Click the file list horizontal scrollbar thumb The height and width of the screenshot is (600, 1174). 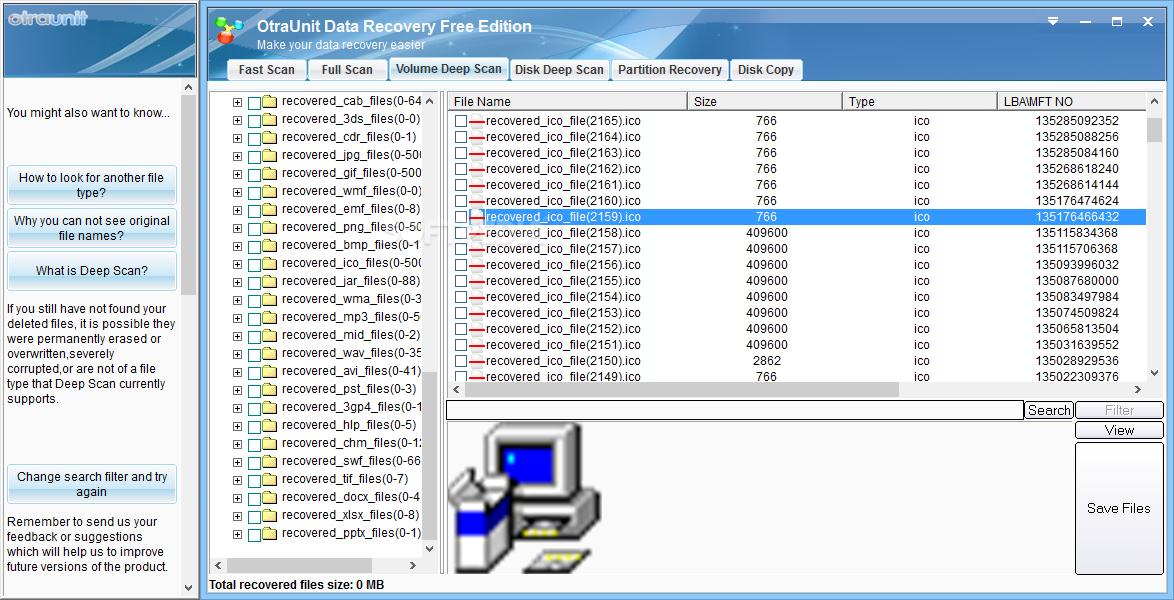tap(681, 390)
